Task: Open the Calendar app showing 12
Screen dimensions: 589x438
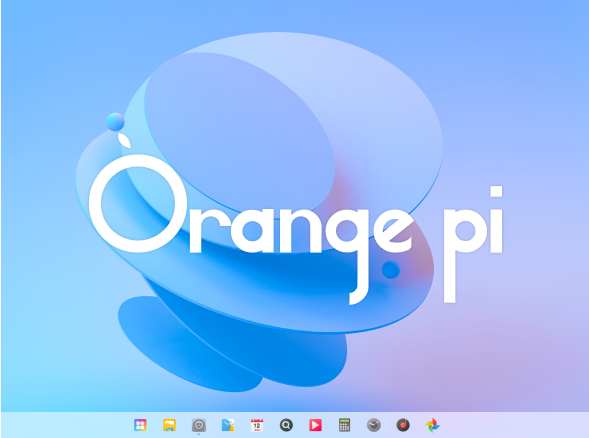Action: click(257, 425)
